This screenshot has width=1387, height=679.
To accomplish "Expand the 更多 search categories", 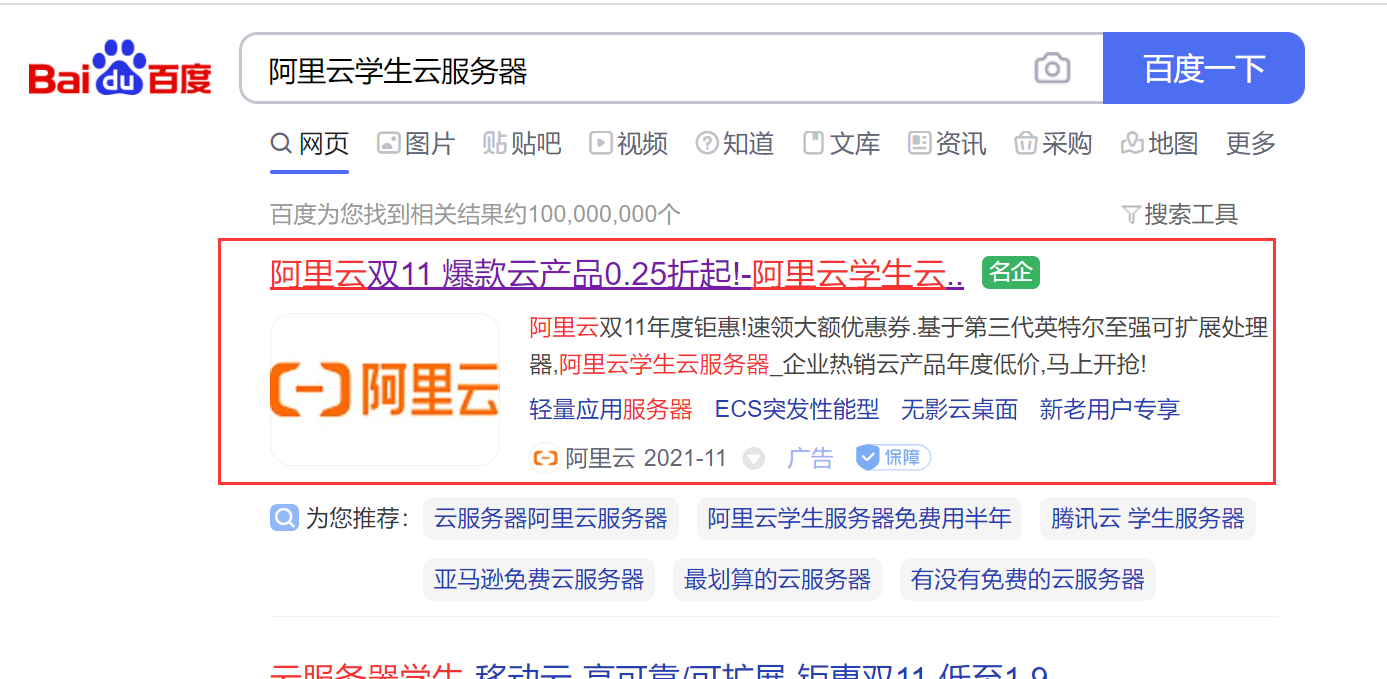I will click(1251, 144).
